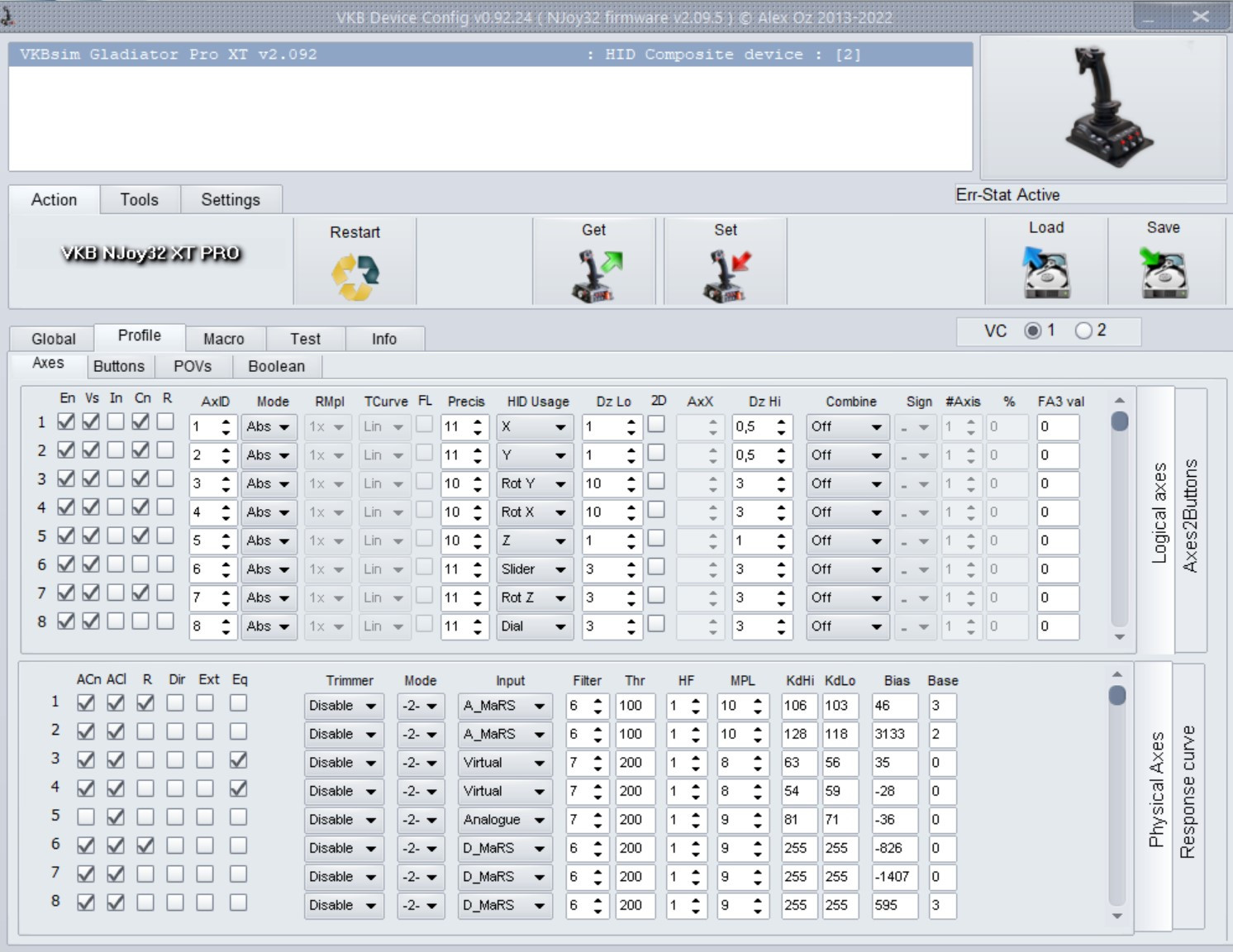1233x952 pixels.
Task: Click the Get joystick icon
Action: point(594,275)
